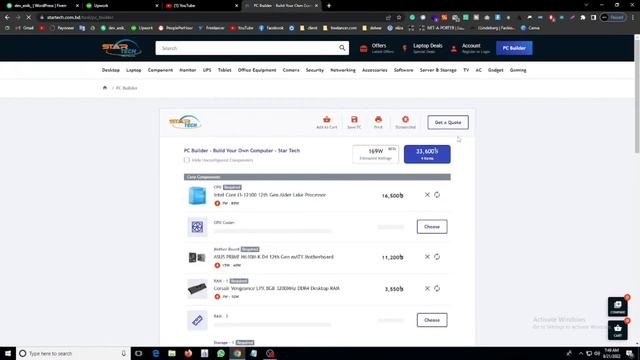Open the Monitor category menu

(188, 70)
